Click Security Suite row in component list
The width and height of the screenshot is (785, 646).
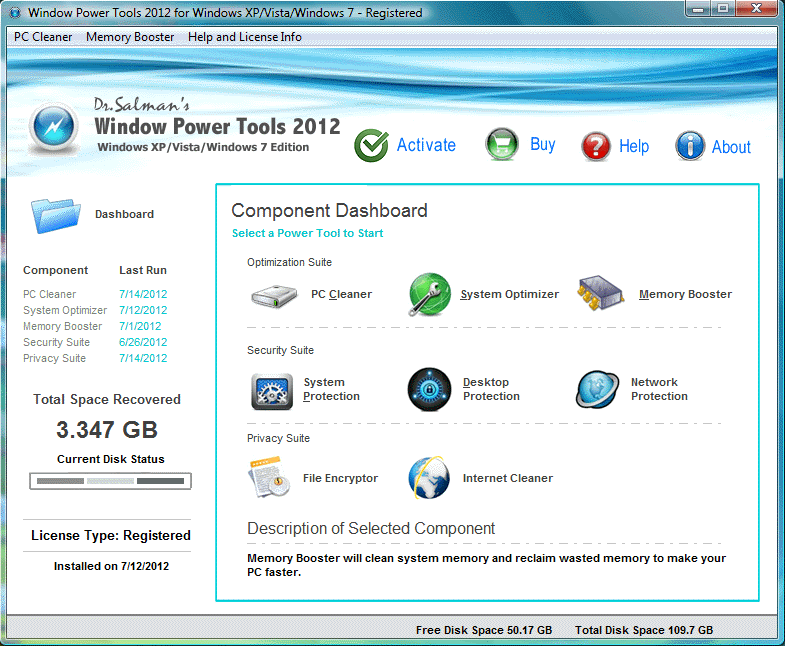(95, 343)
